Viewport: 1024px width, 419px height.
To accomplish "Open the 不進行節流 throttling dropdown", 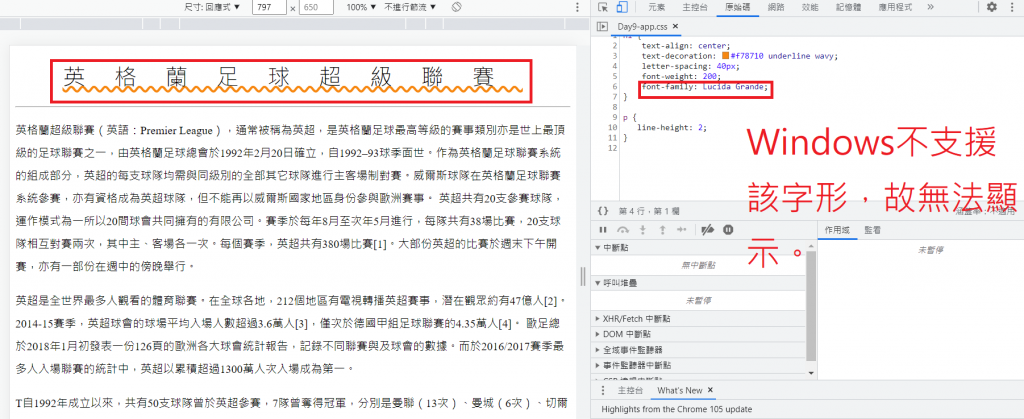I will click(409, 7).
